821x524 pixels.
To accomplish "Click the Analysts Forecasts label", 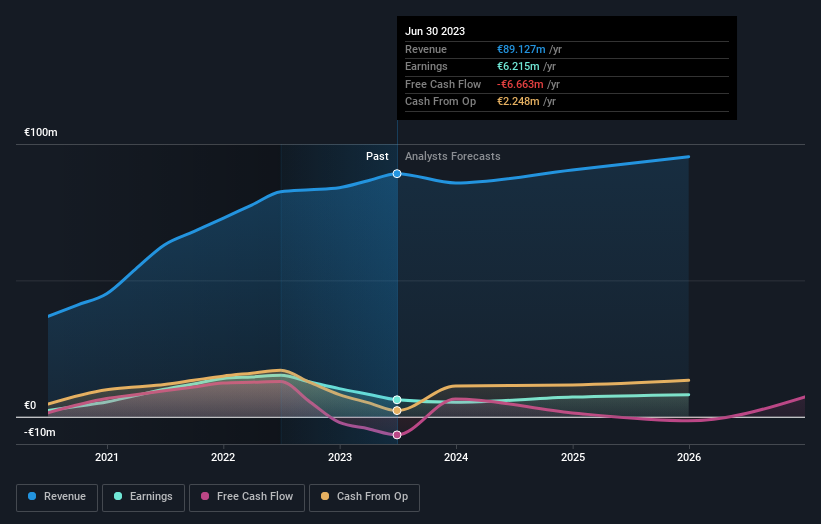I will pos(452,157).
